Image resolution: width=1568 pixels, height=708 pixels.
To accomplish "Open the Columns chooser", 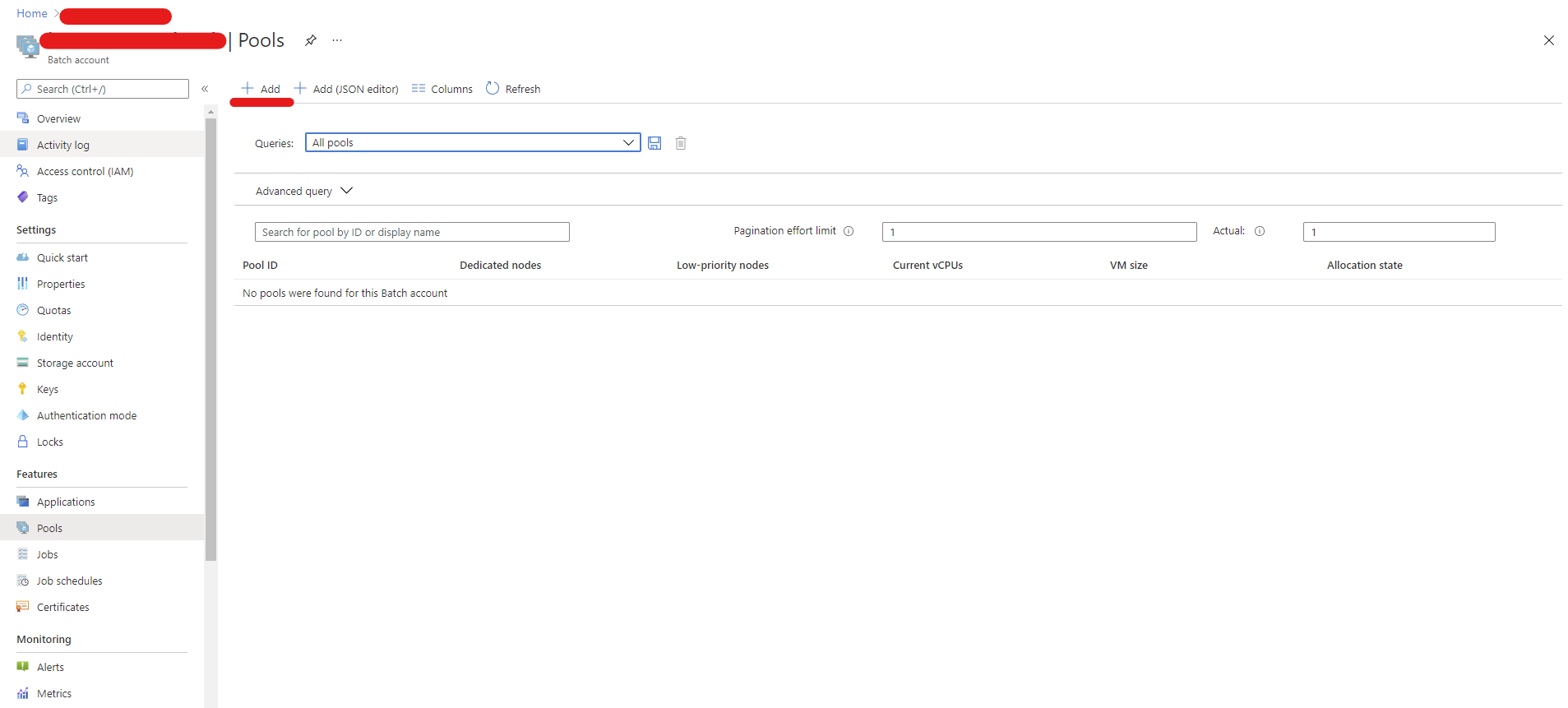I will [x=442, y=89].
